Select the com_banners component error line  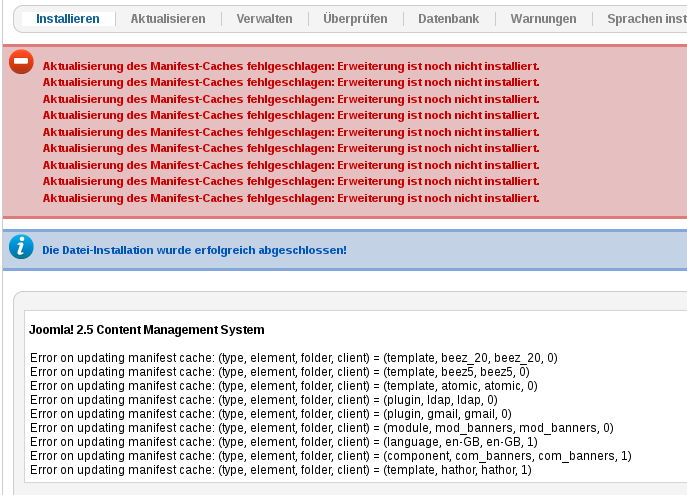point(331,456)
